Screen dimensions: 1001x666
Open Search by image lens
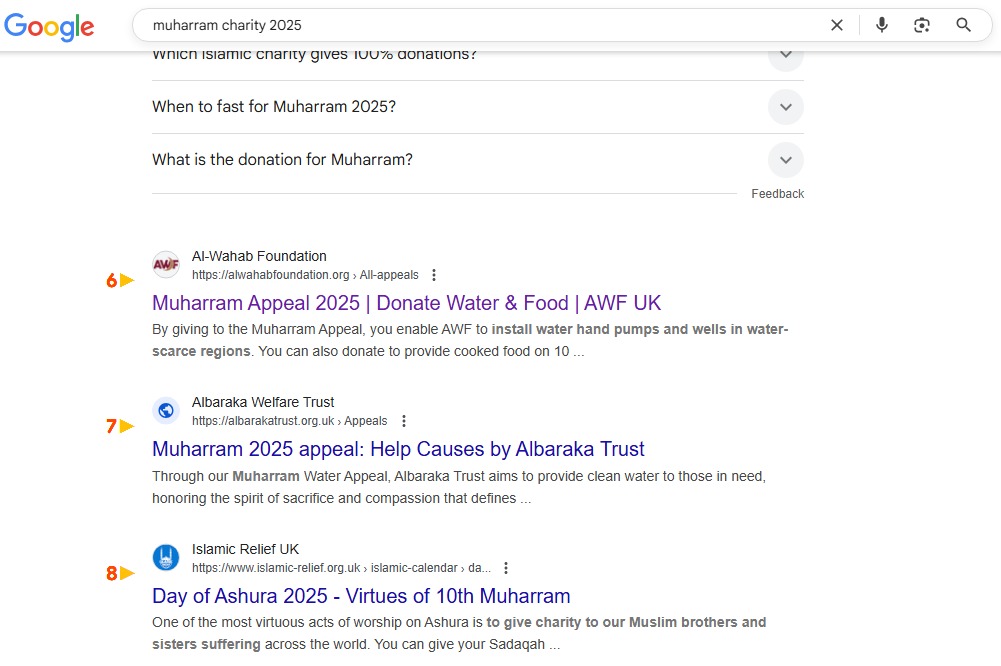922,25
